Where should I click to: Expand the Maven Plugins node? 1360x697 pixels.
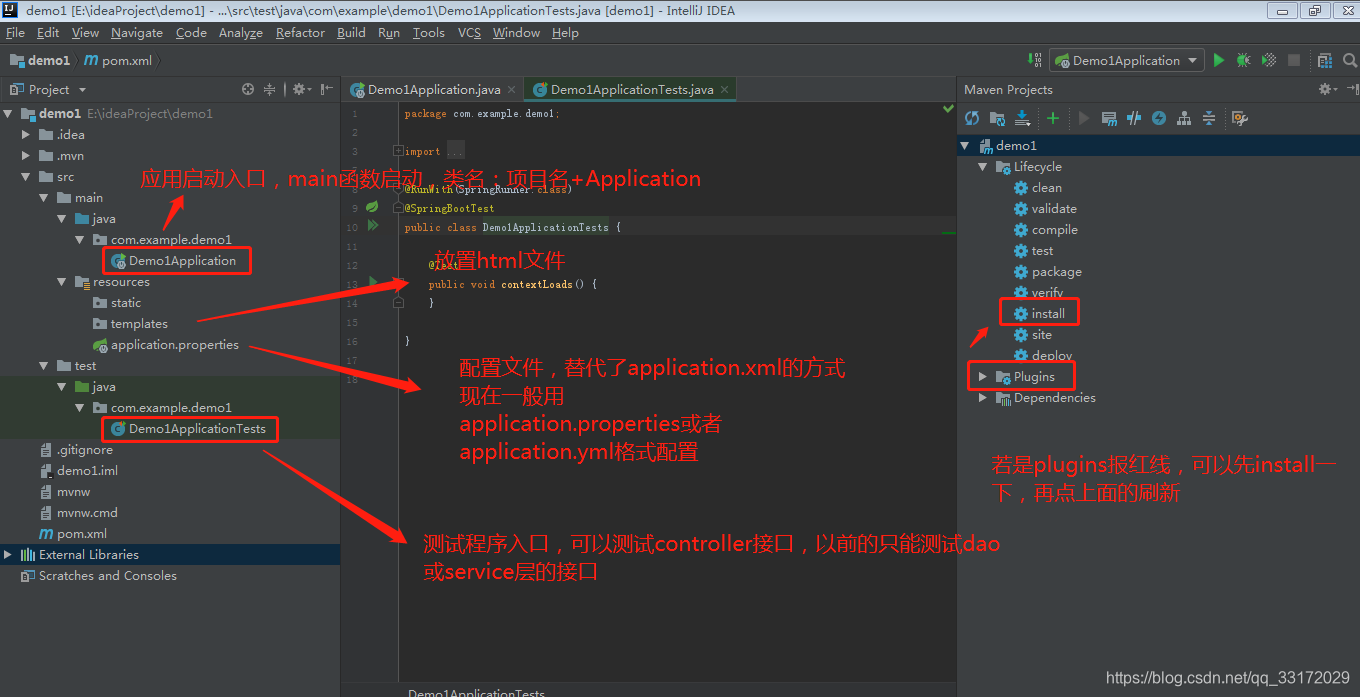983,376
